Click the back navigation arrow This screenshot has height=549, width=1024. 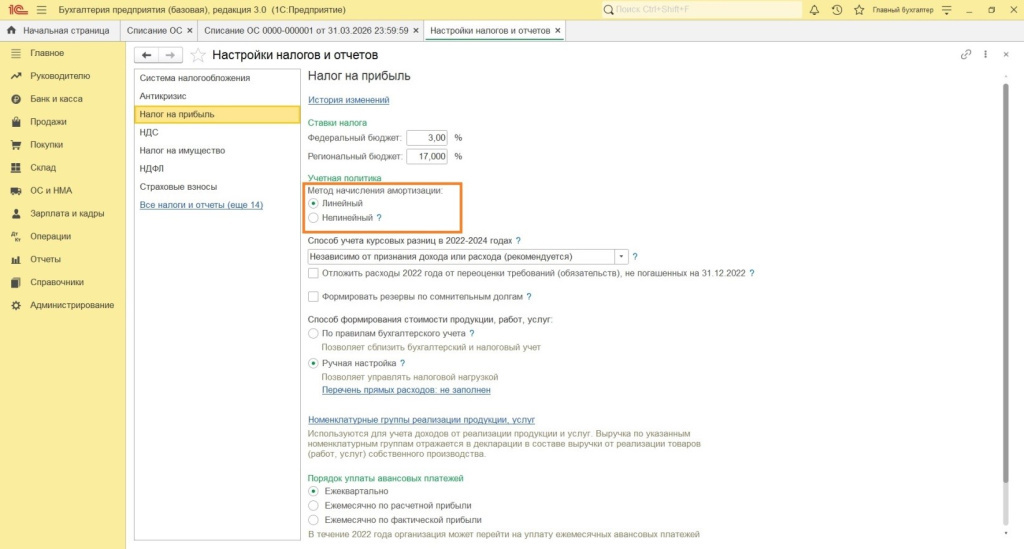147,55
